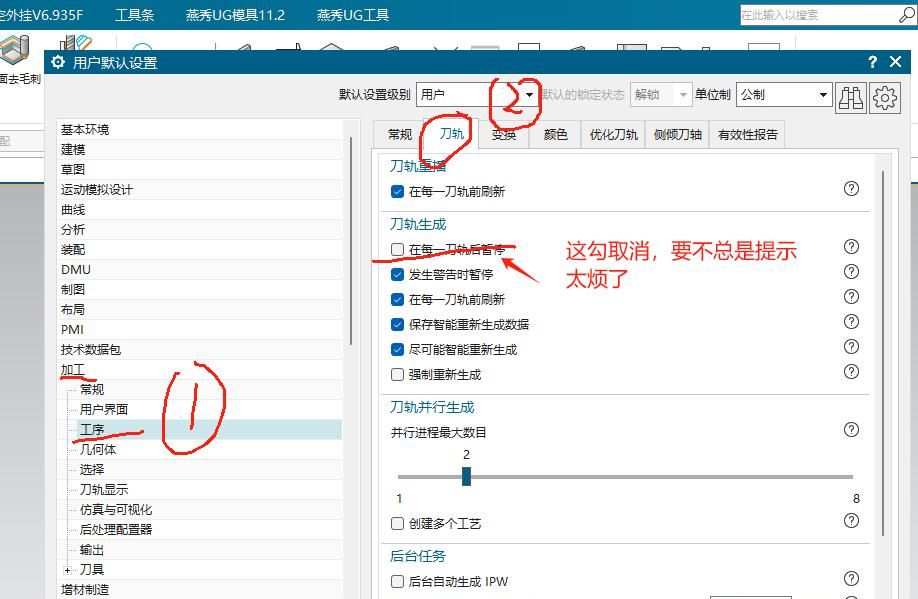918x599 pixels.
Task: Open the 默认设置级别 dropdown showing 用户
Action: pos(530,94)
